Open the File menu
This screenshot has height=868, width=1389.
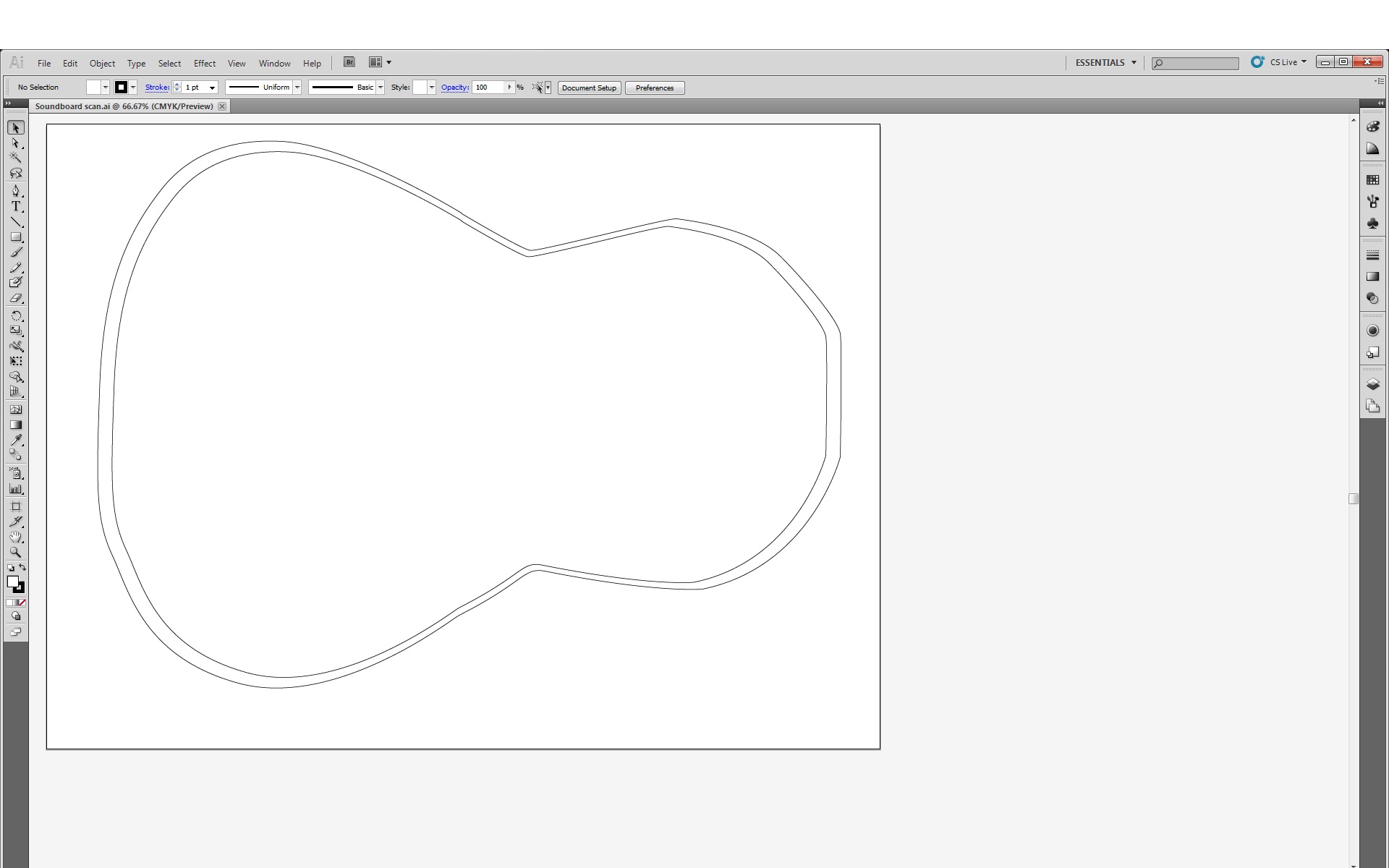tap(44, 63)
